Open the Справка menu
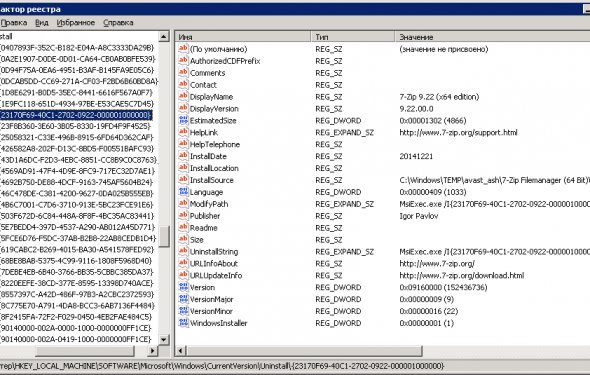This screenshot has width=590, height=375. [118, 23]
